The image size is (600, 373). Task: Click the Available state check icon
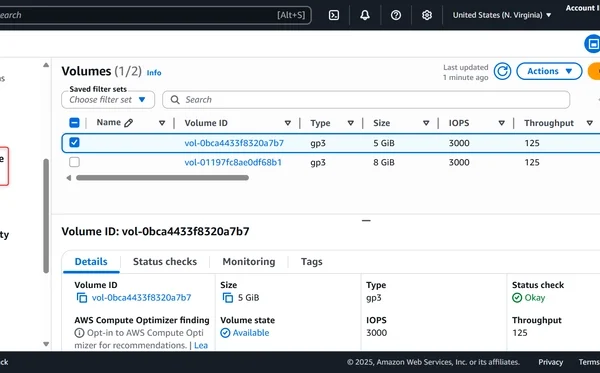pyautogui.click(x=225, y=333)
